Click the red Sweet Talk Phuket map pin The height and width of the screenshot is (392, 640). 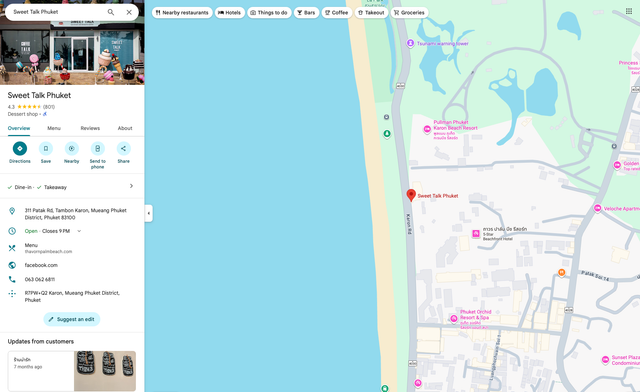pos(411,195)
